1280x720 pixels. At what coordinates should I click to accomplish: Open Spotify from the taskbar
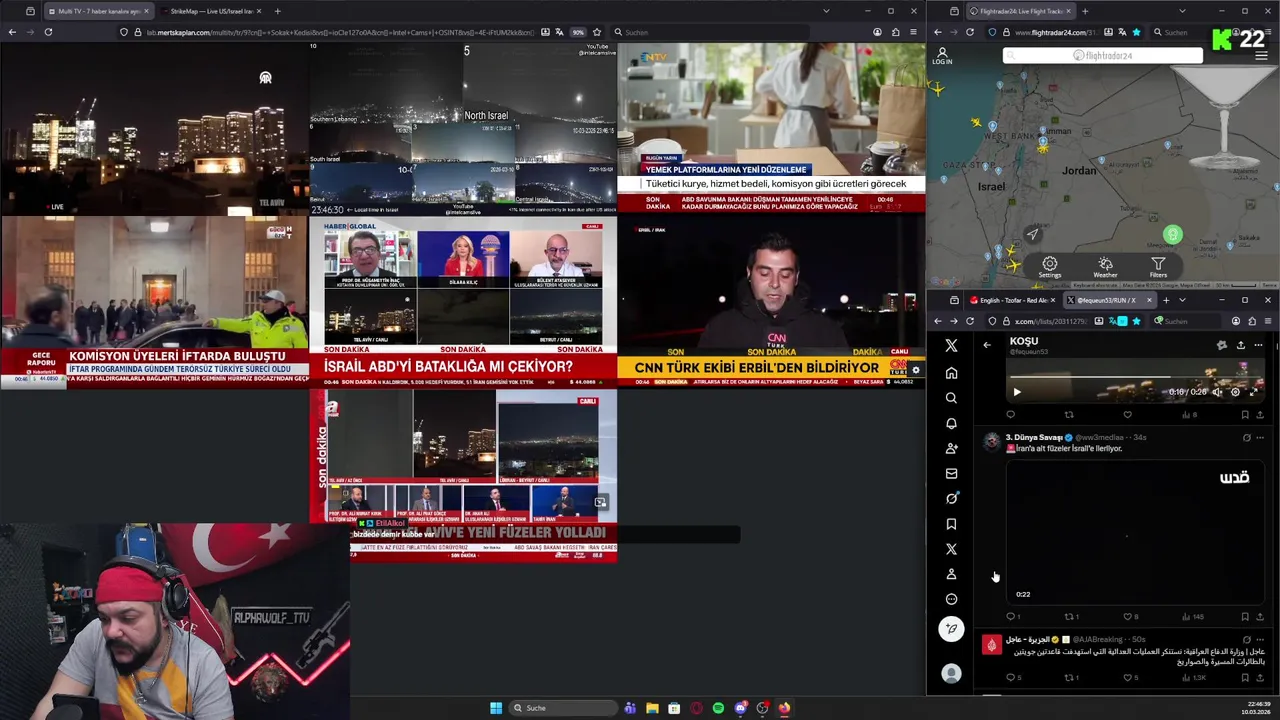pyautogui.click(x=718, y=708)
